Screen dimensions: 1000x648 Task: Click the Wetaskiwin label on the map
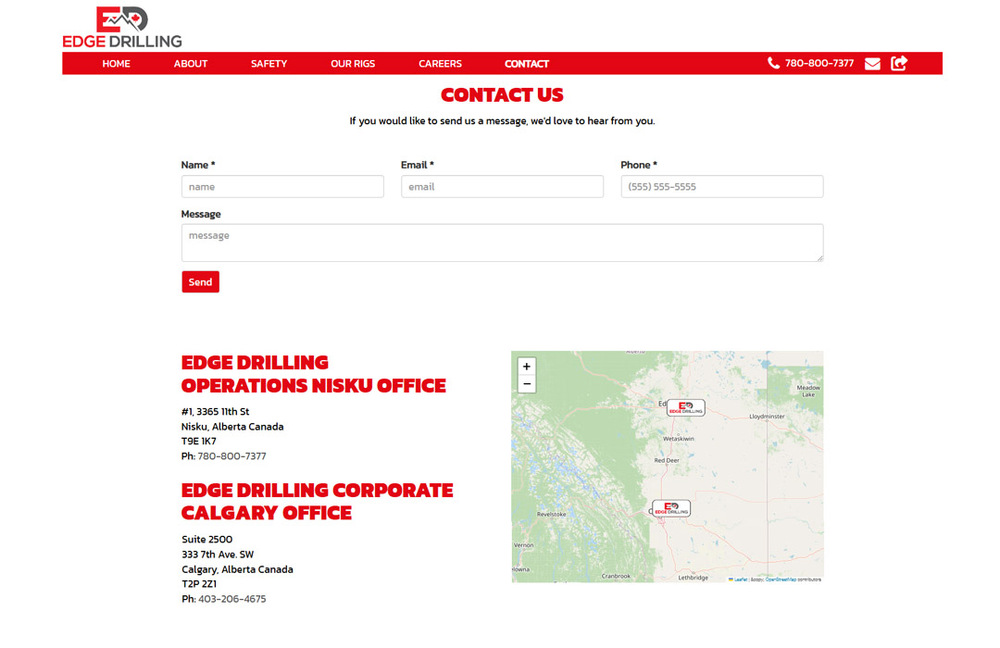click(679, 439)
